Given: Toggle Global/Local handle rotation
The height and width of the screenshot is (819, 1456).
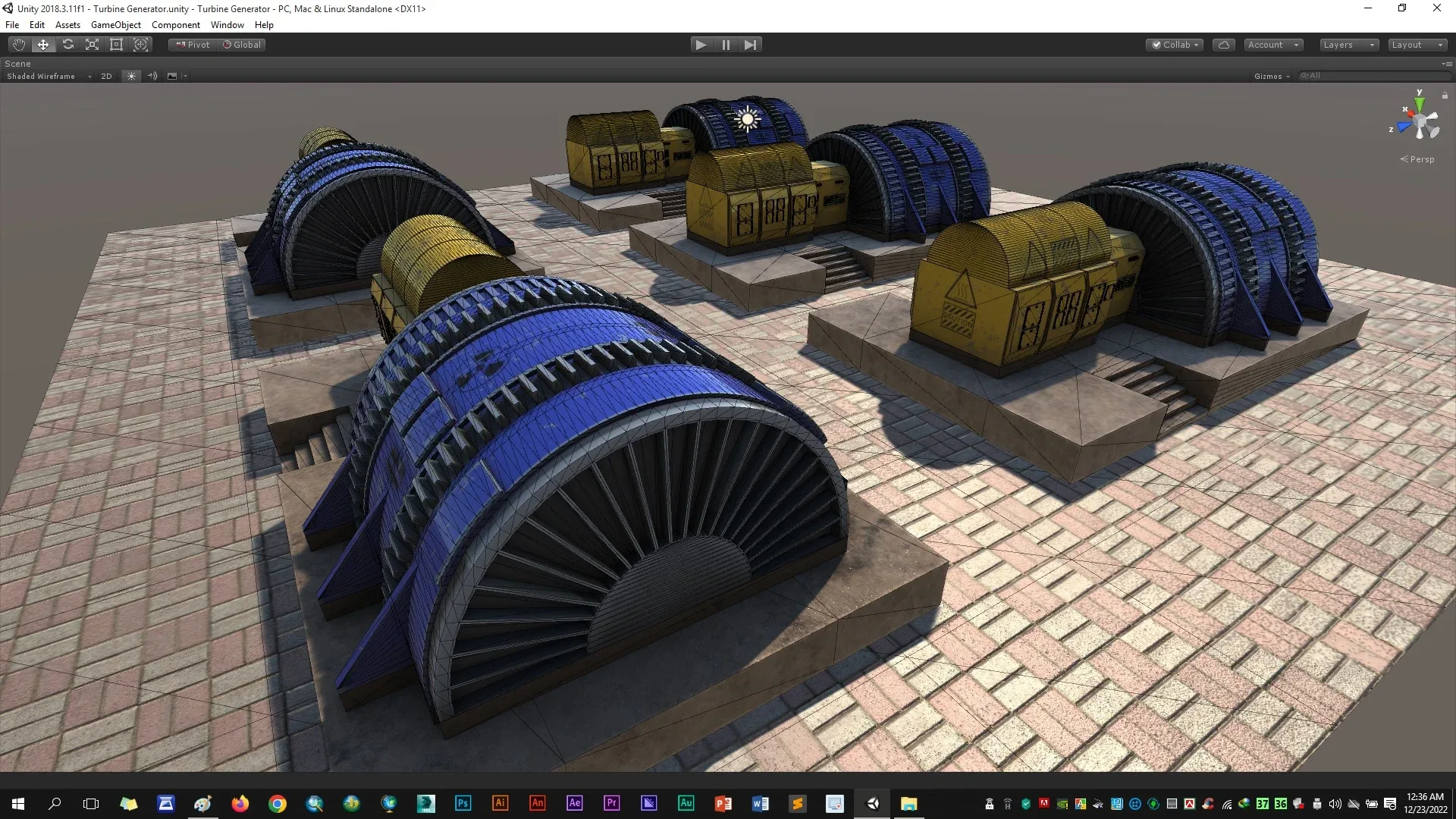Looking at the screenshot, I should click(242, 45).
